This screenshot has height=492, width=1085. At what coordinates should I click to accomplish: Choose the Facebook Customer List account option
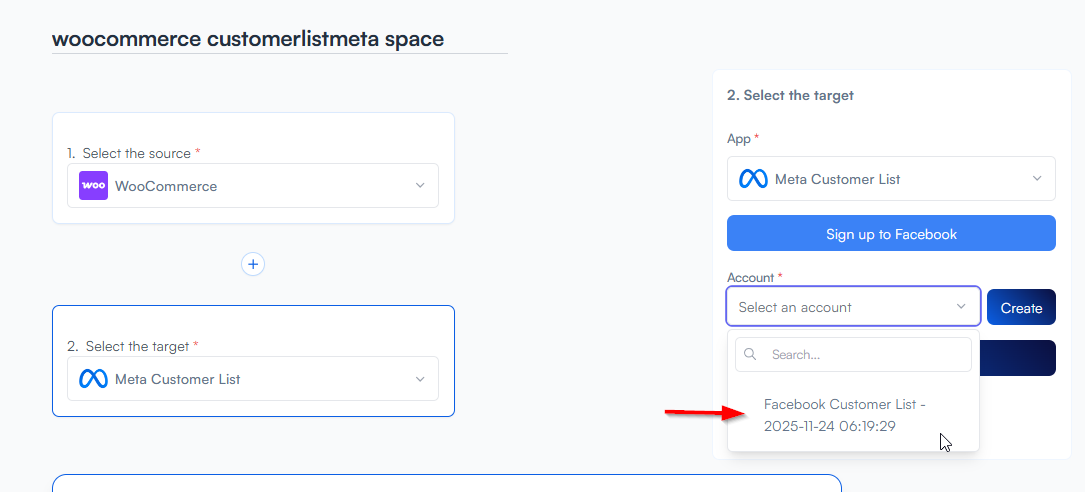click(845, 415)
